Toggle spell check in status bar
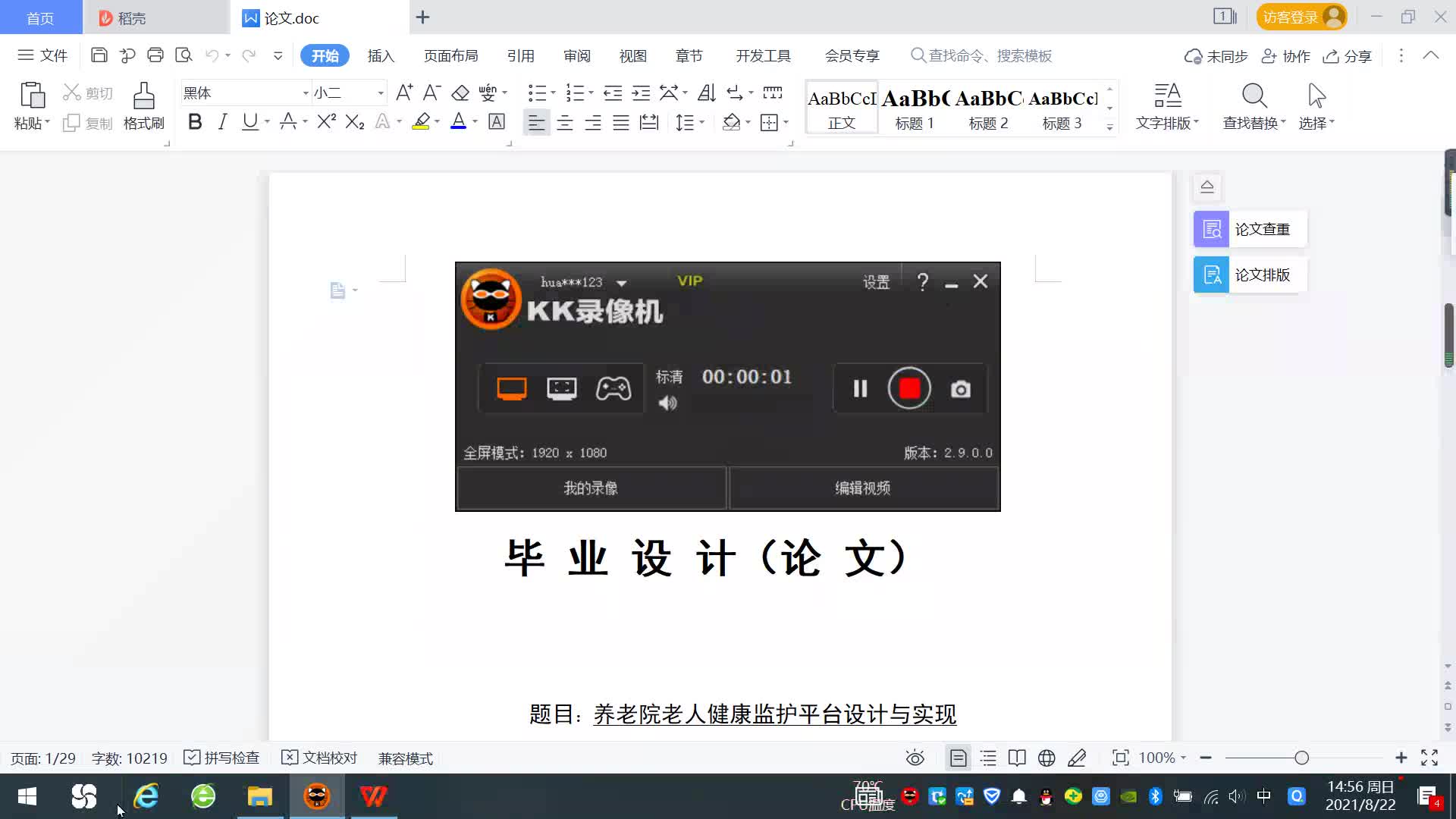The height and width of the screenshot is (819, 1456). (222, 758)
